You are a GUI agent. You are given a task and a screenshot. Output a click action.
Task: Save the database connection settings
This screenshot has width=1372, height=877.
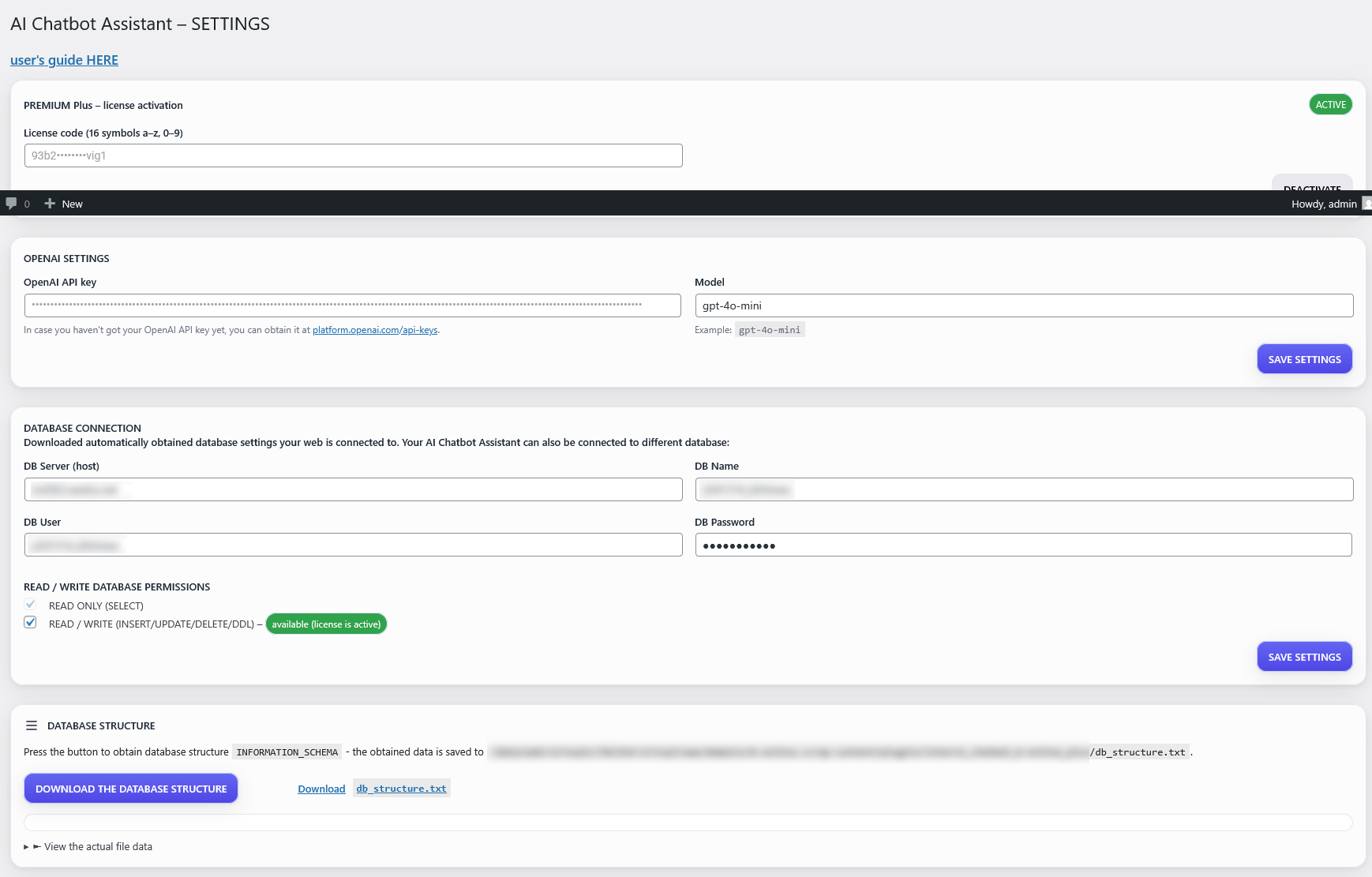tap(1304, 657)
